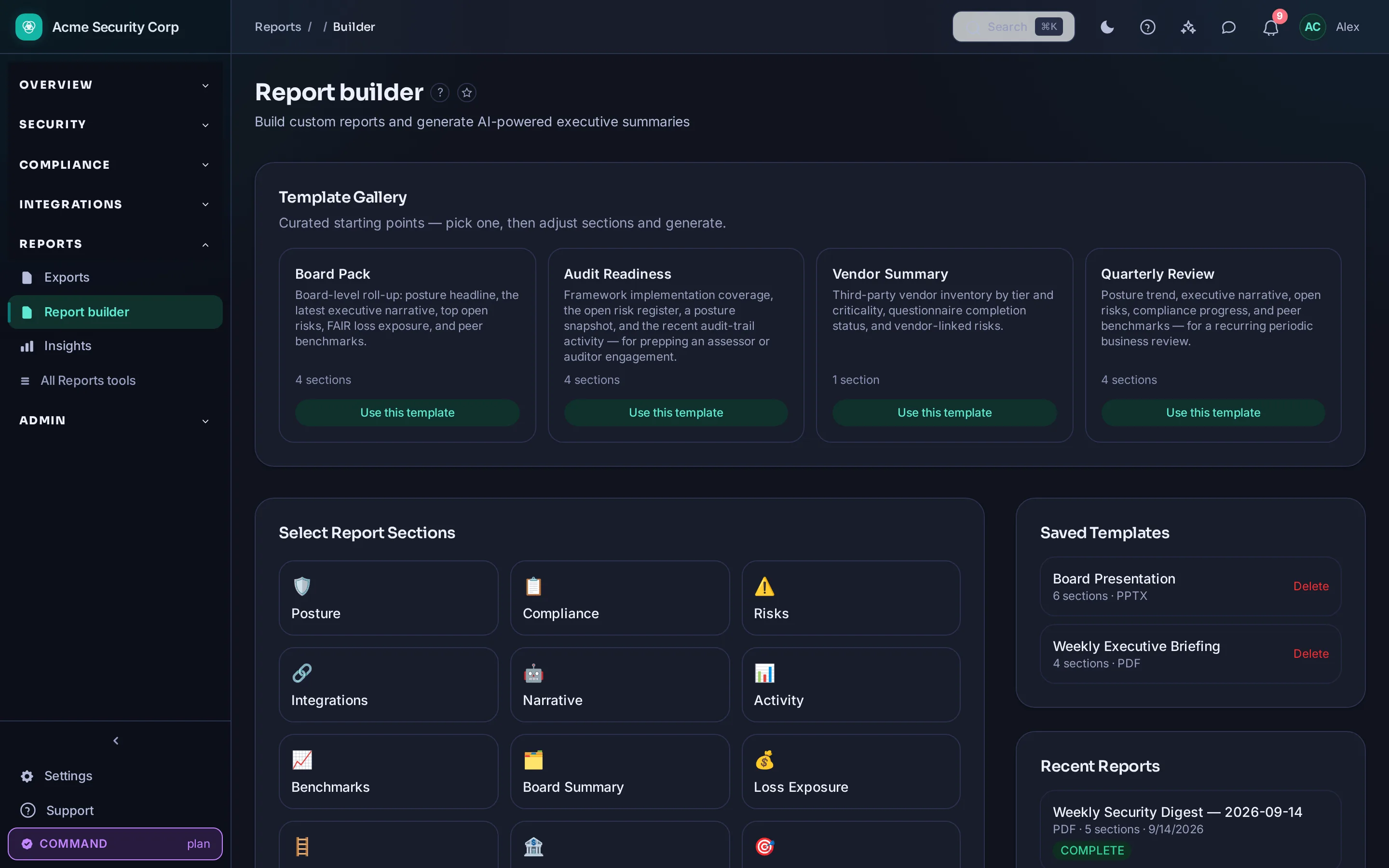Expand the SECURITY sidebar section
This screenshot has height=868, width=1389.
[115, 124]
